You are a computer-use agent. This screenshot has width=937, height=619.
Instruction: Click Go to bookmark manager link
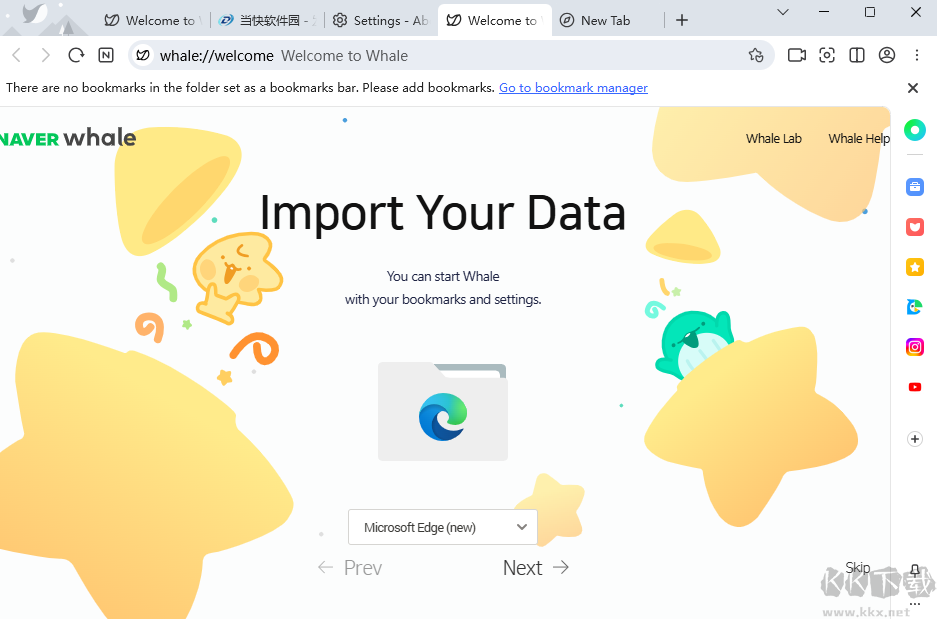tap(573, 88)
